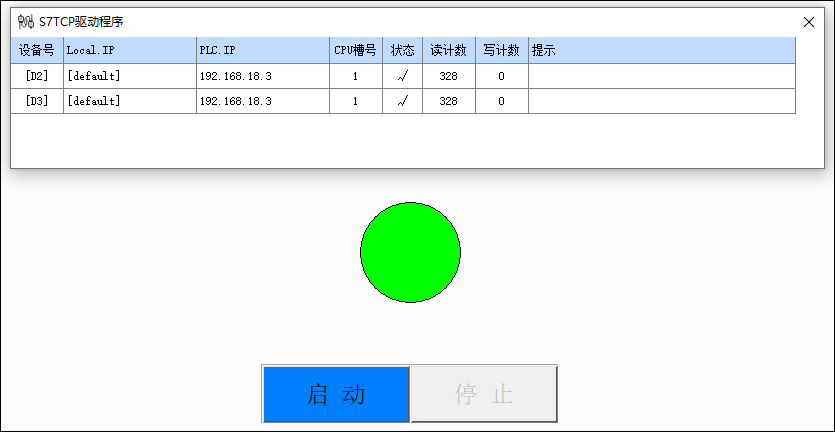Click the 停止 button
Screen dimensions: 835x432
[x=484, y=394]
